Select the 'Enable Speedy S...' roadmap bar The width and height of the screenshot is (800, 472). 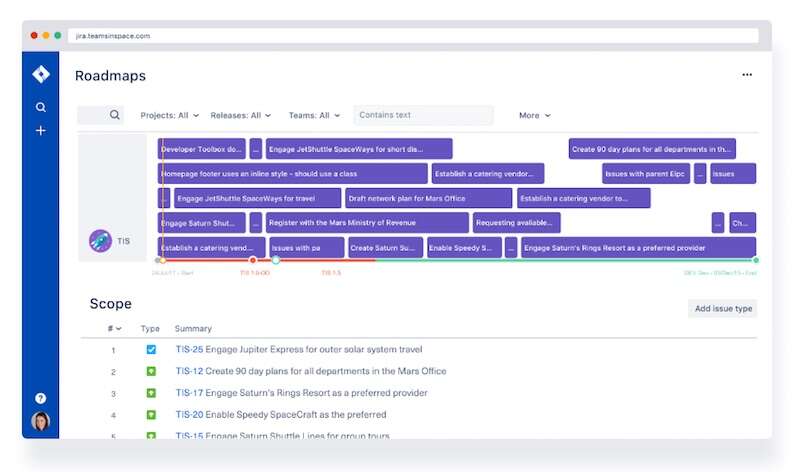[x=464, y=247]
